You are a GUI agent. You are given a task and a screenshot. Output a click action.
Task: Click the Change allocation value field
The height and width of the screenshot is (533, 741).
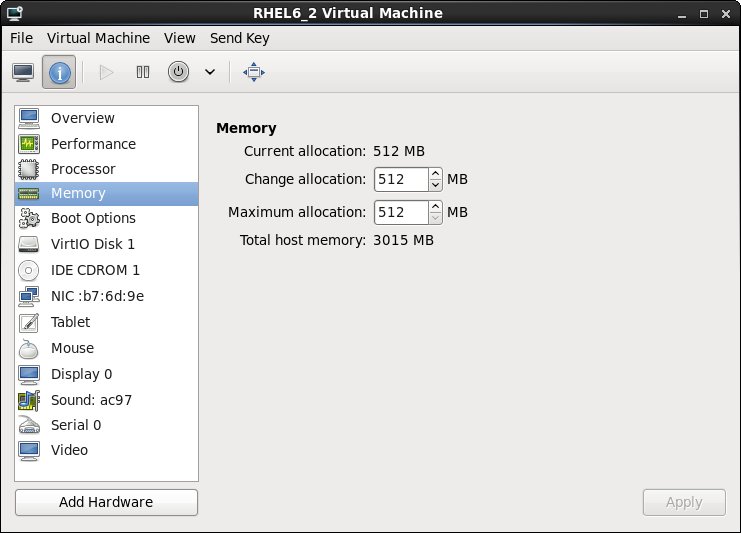tap(400, 180)
